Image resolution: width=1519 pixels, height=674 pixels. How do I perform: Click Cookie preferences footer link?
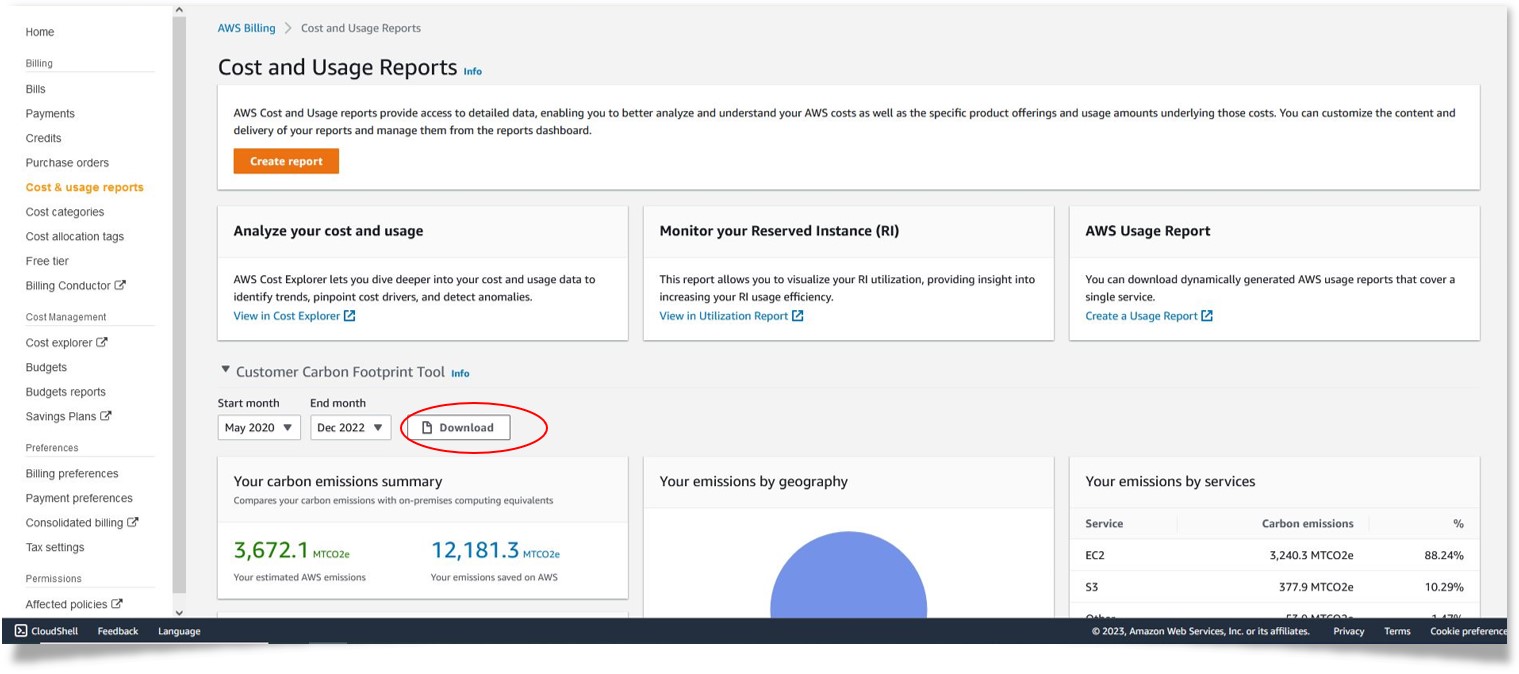tap(1468, 631)
